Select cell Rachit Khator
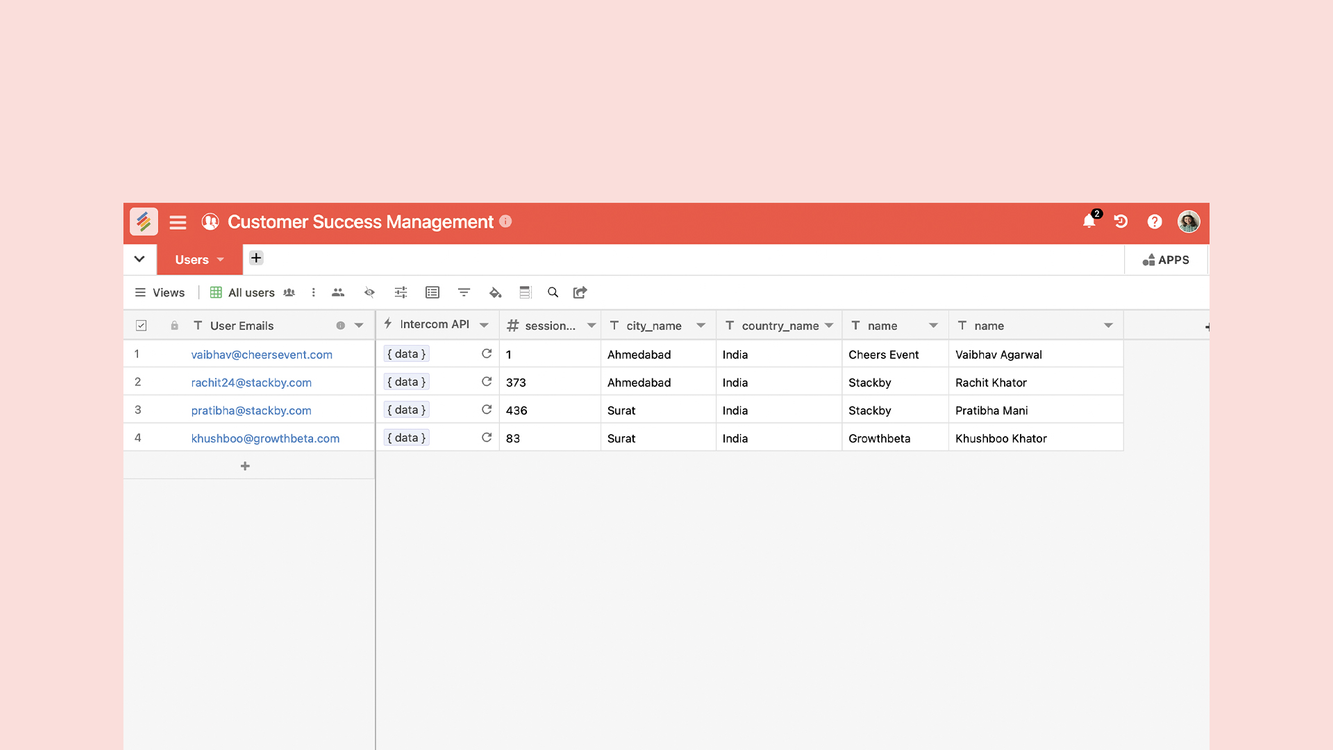Screen dimensions: 1333x750 pyautogui.click(x=1036, y=383)
